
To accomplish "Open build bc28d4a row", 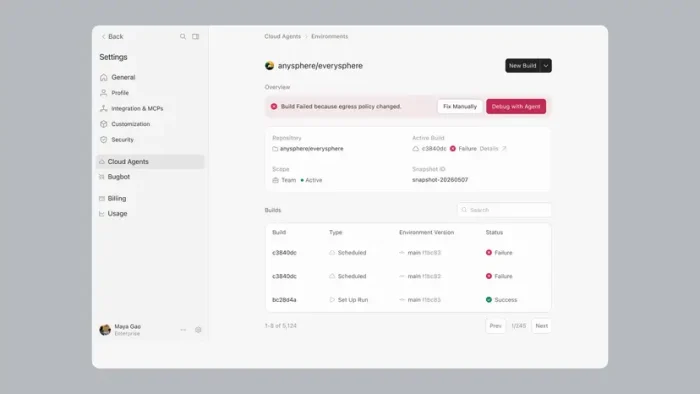I will pyautogui.click(x=408, y=300).
